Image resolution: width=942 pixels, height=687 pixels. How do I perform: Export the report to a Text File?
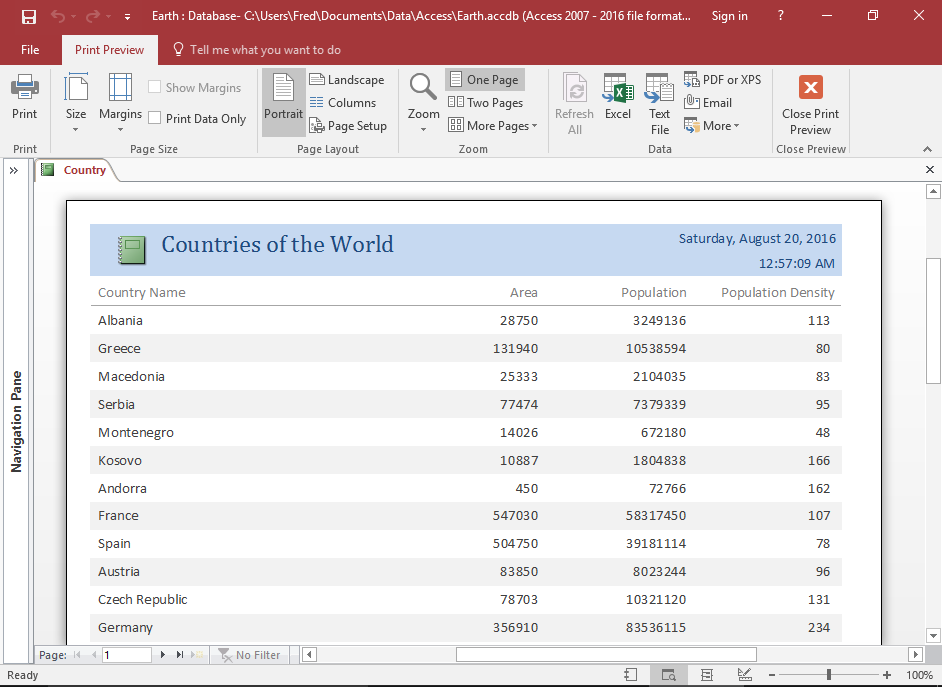pos(658,100)
